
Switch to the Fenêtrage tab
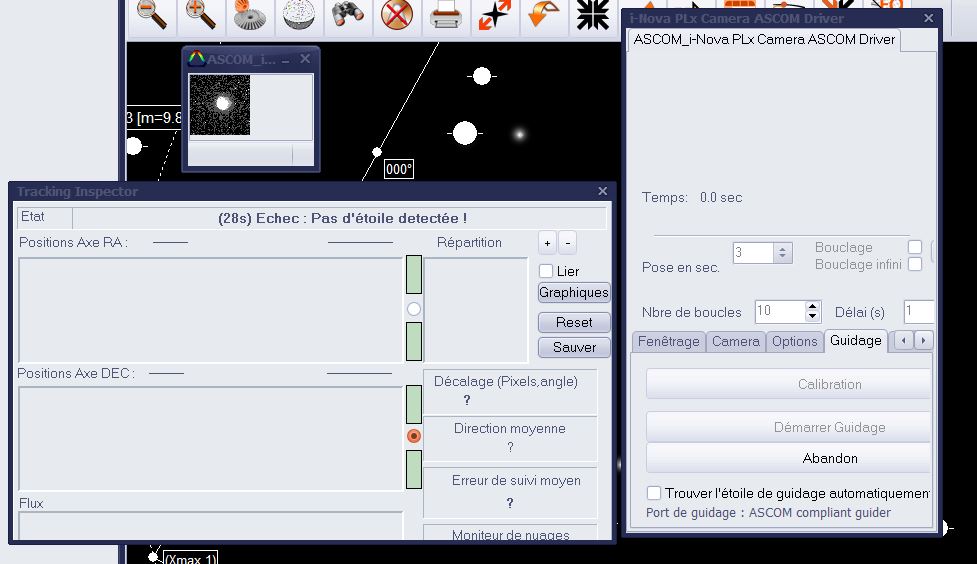668,341
